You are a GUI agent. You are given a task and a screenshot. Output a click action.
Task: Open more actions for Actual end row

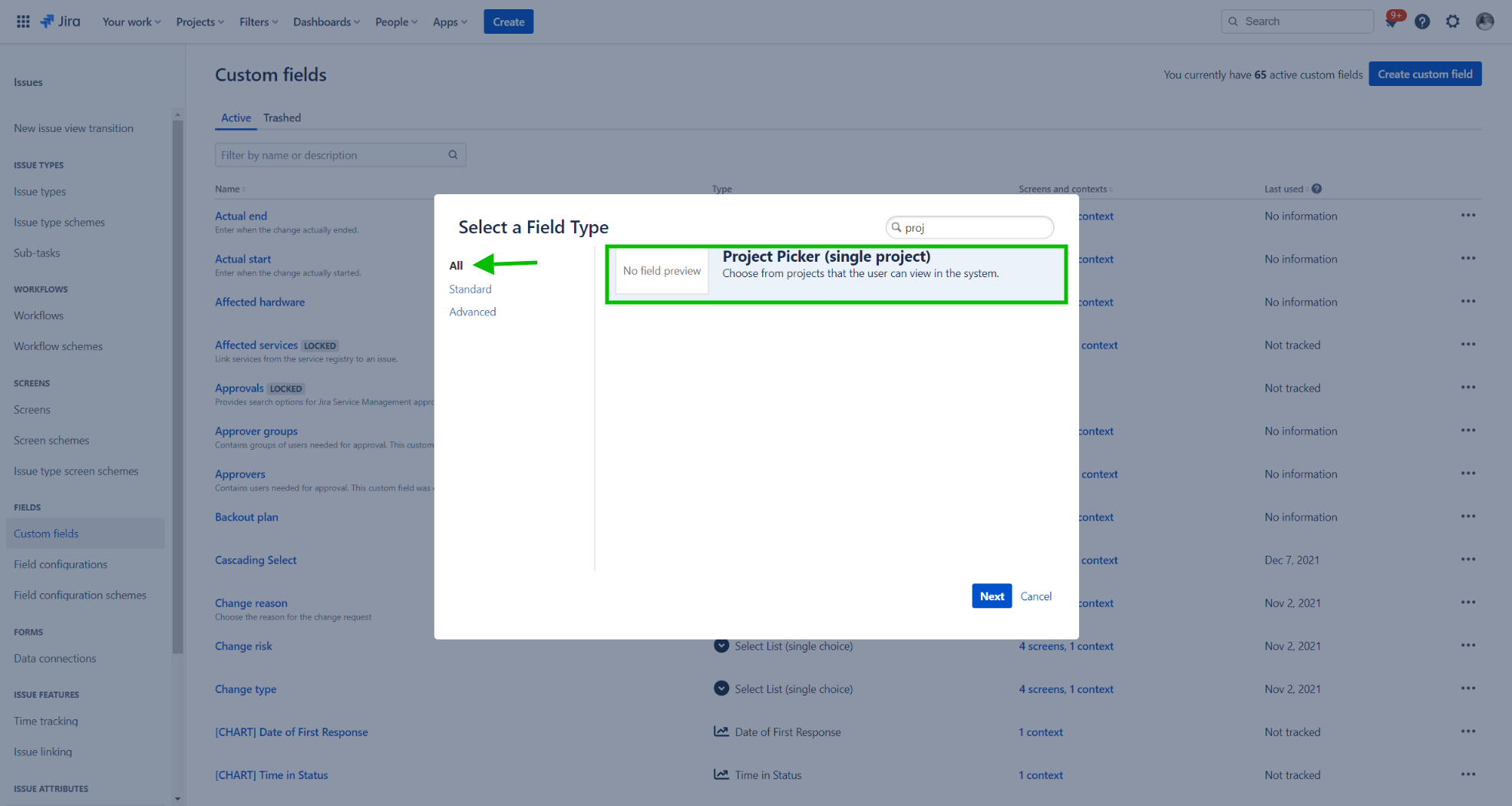pos(1467,216)
